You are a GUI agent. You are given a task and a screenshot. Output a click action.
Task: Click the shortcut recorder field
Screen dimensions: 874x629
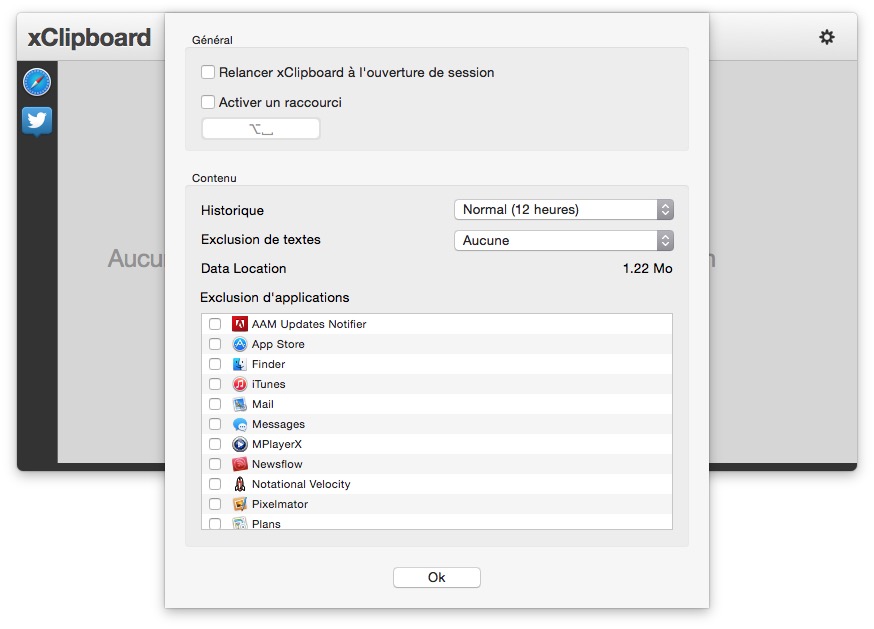point(261,129)
